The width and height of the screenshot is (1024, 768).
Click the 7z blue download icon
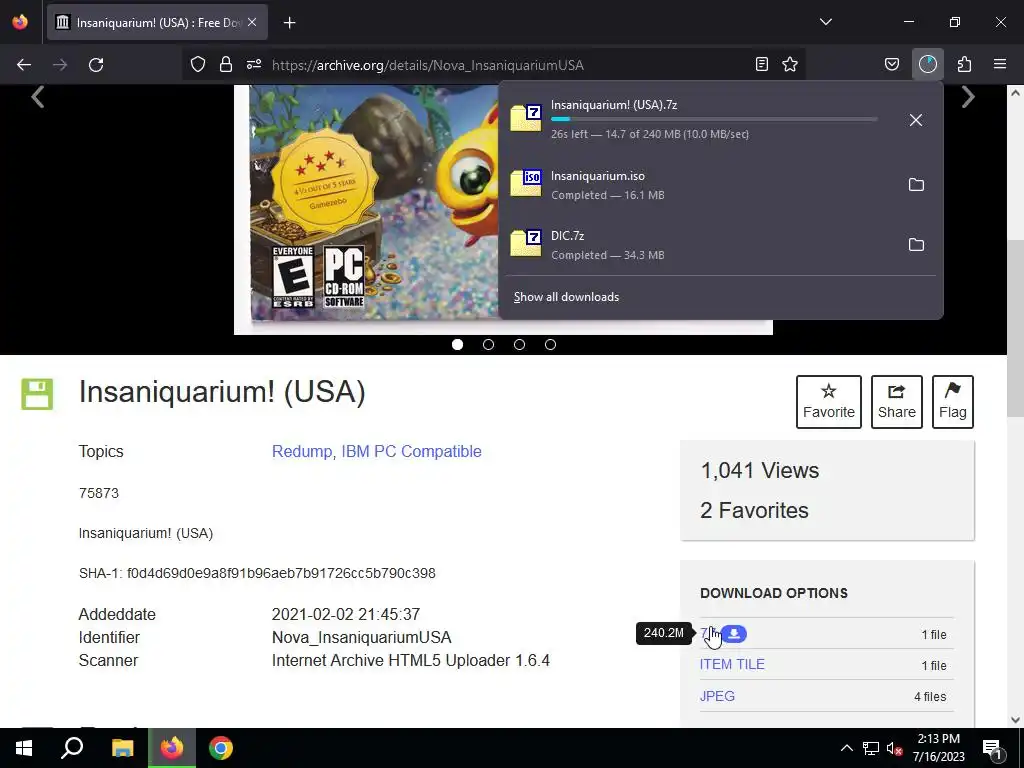click(735, 633)
